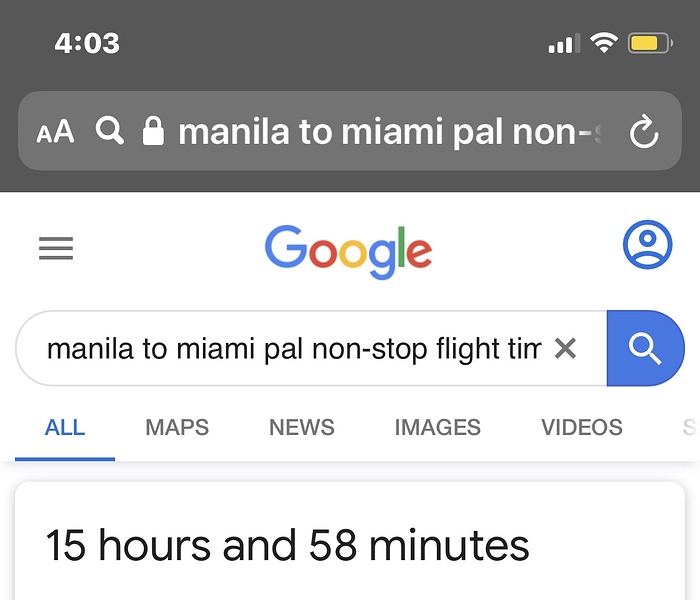Tap the Wi-Fi status icon
Viewport: 700px width, 600px height.
(x=603, y=43)
